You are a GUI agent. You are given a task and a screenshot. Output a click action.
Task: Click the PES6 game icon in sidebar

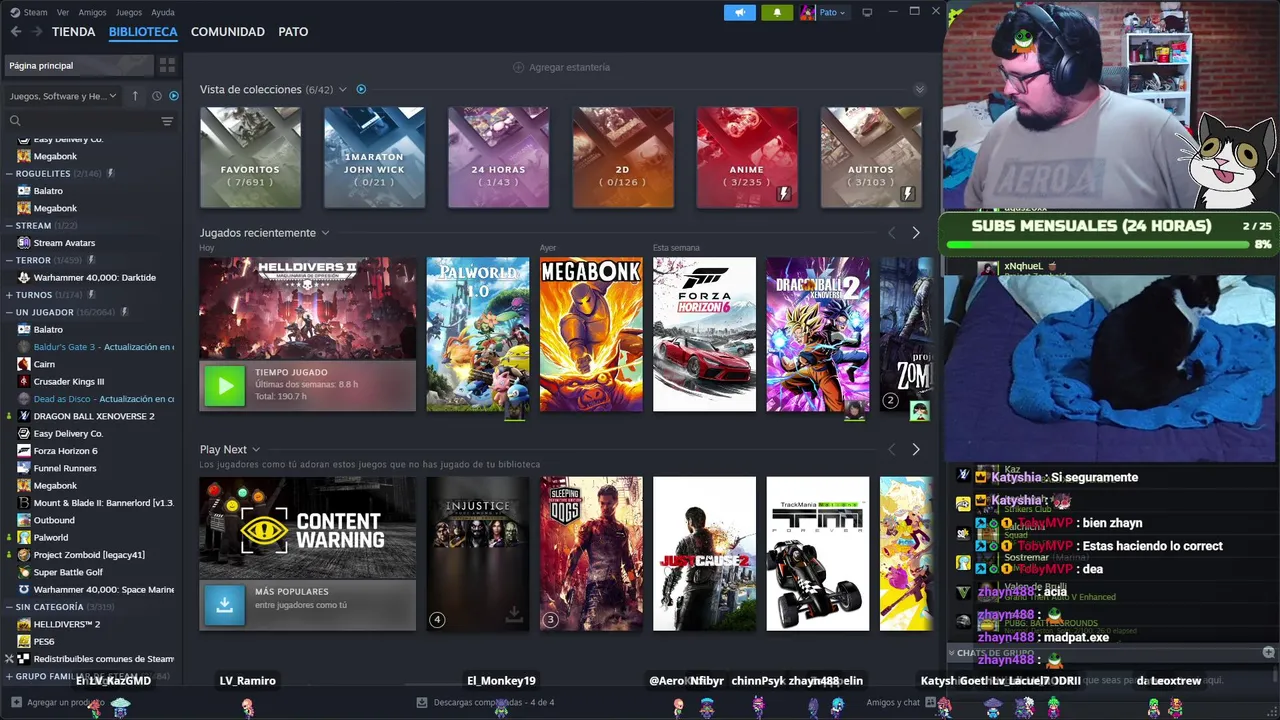pos(24,642)
